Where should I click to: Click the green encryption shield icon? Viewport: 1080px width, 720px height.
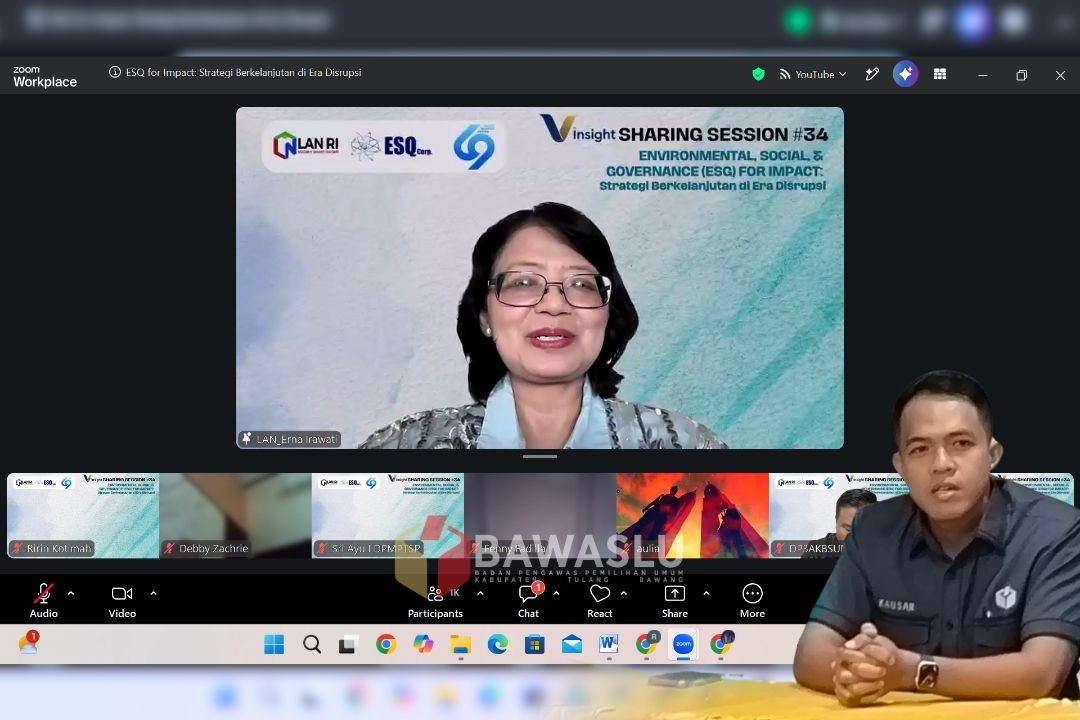click(x=758, y=74)
